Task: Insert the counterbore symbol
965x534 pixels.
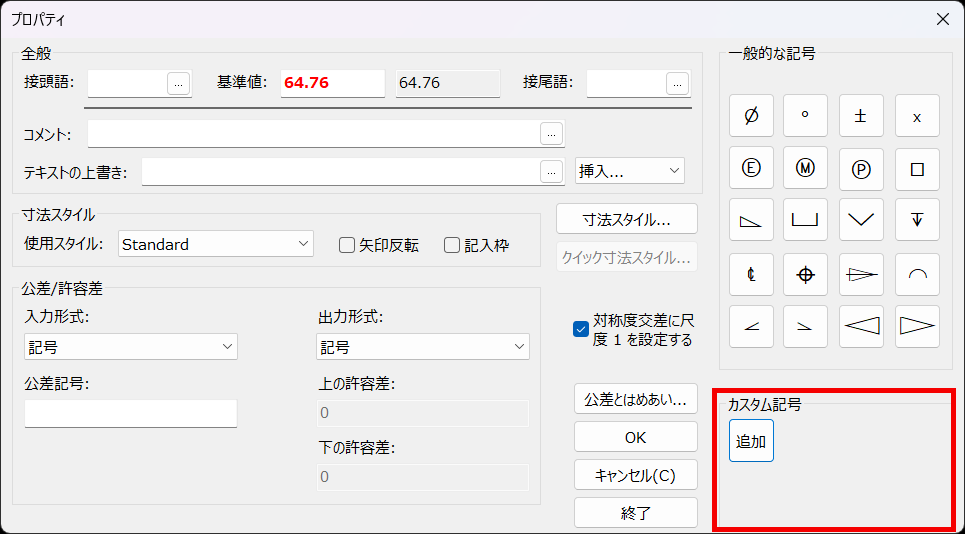Action: point(805,220)
